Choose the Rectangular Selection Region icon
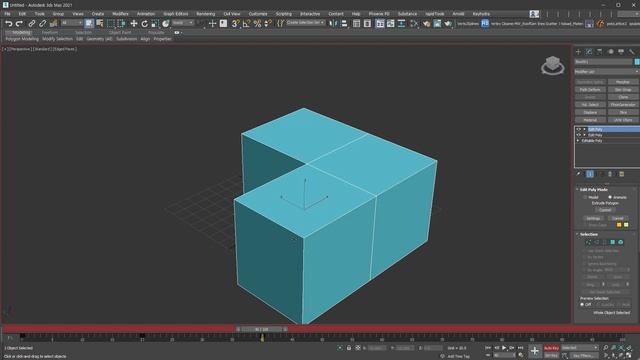This screenshot has width=640, height=360. coord(111,24)
